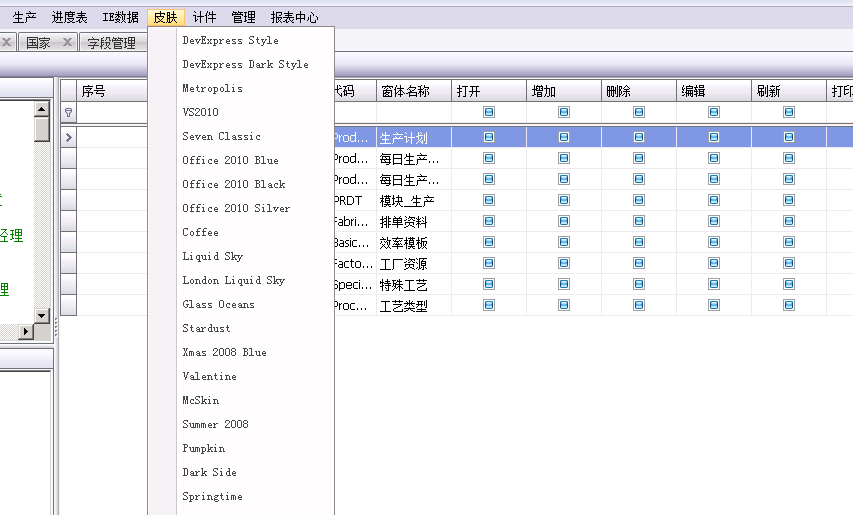
Task: Select the 工艺类型 cell
Action: coord(413,306)
